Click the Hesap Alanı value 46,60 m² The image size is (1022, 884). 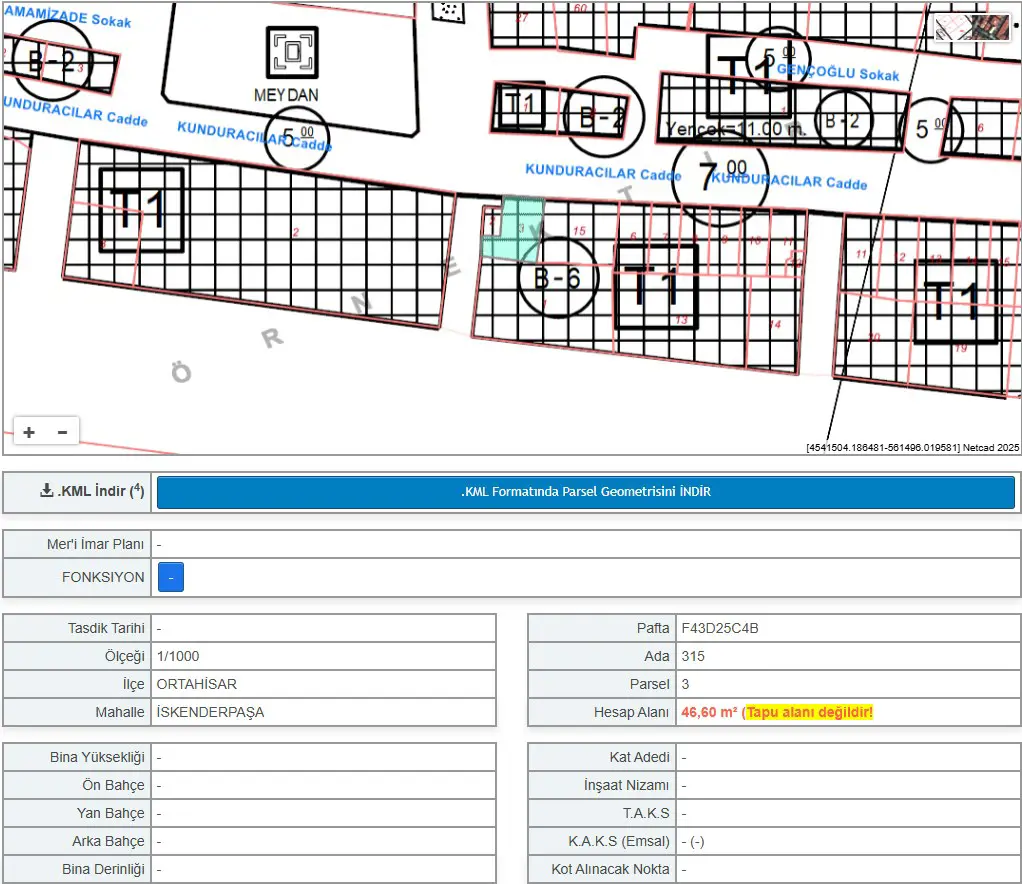click(x=709, y=713)
